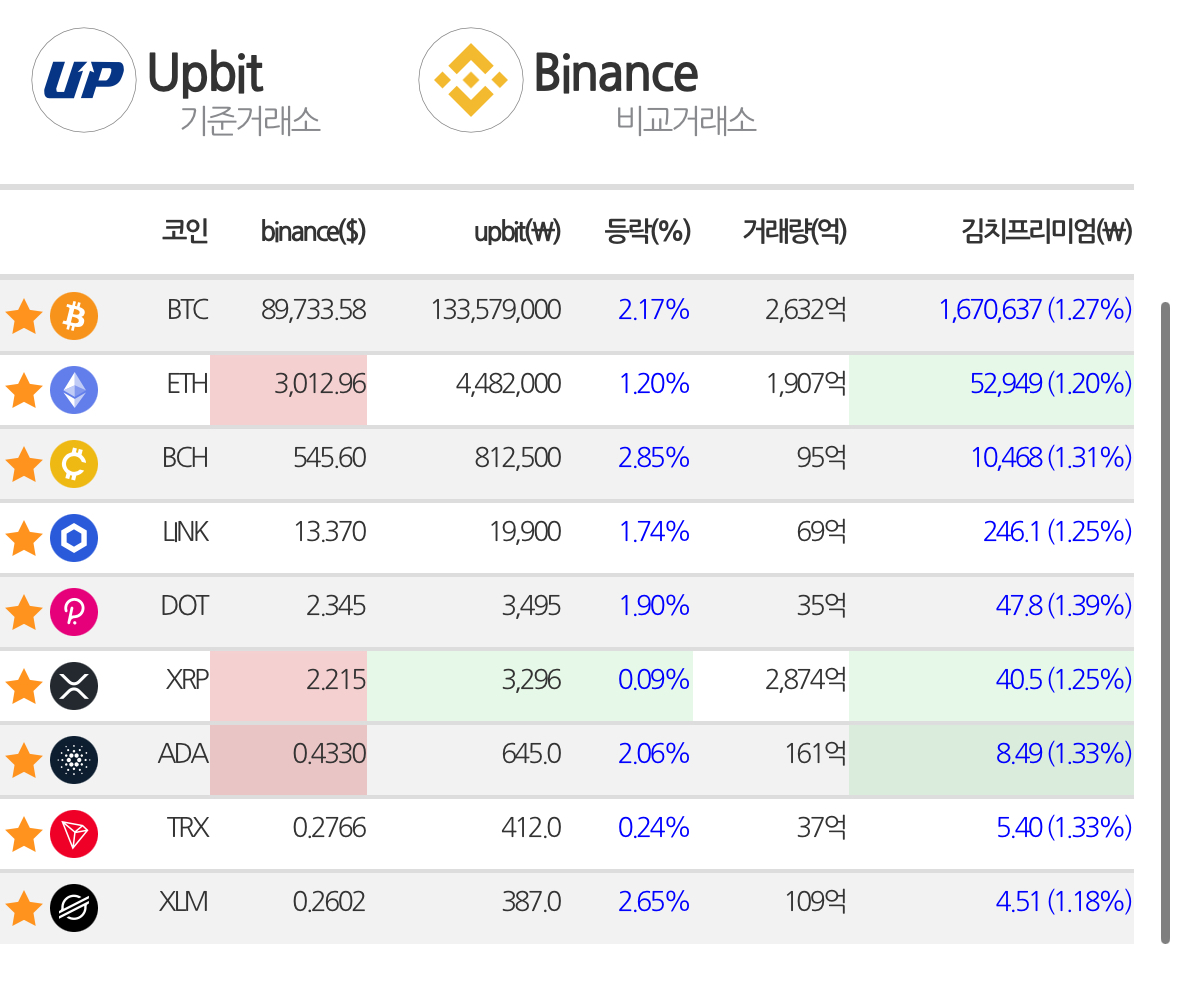Image resolution: width=1179 pixels, height=1003 pixels.
Task: Click the Tron coin icon
Action: (x=74, y=835)
